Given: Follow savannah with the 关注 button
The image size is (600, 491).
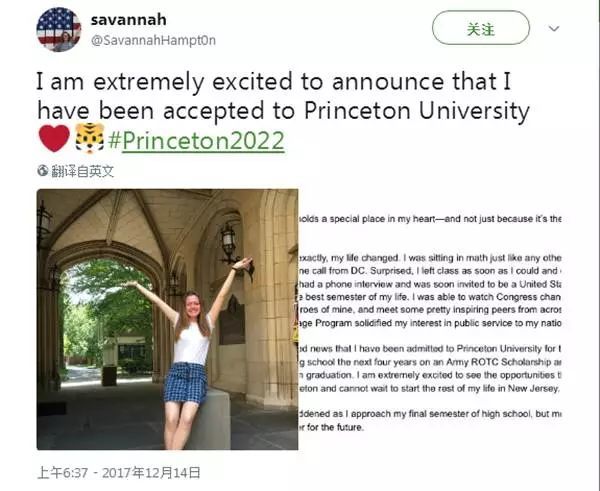Looking at the screenshot, I should point(481,28).
